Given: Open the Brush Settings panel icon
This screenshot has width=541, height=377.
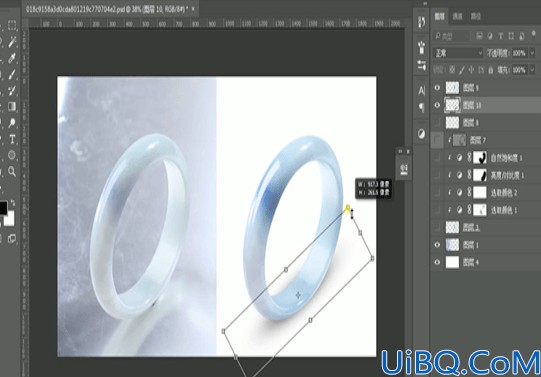Looking at the screenshot, I should point(421,65).
